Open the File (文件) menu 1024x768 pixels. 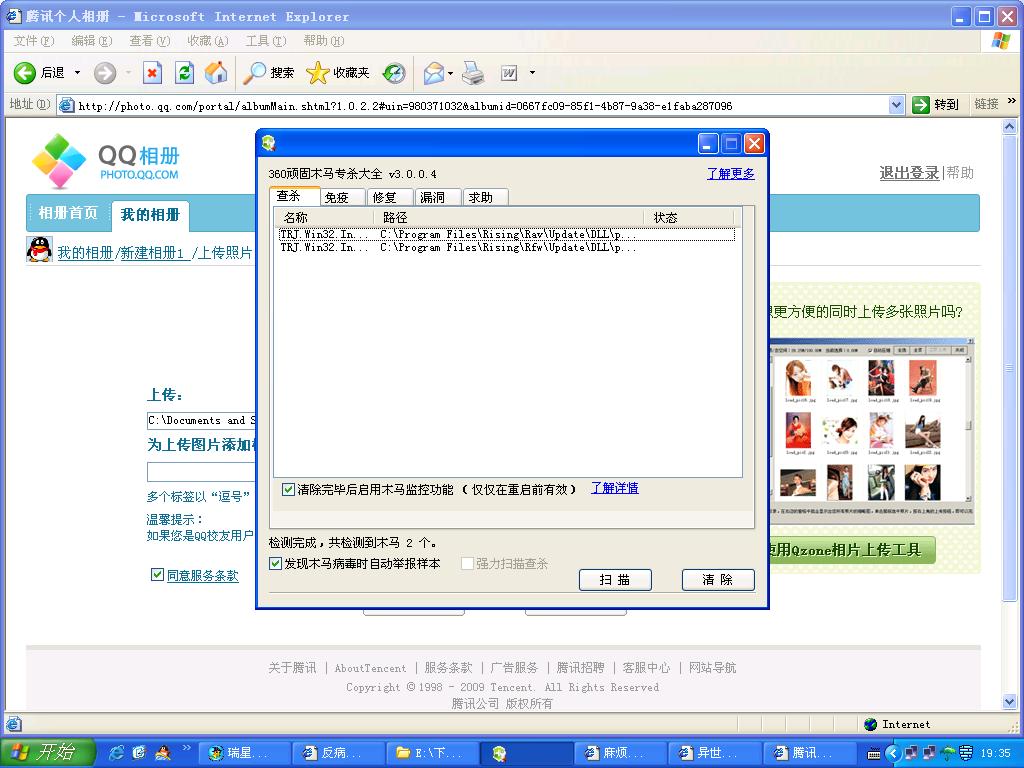click(x=33, y=40)
